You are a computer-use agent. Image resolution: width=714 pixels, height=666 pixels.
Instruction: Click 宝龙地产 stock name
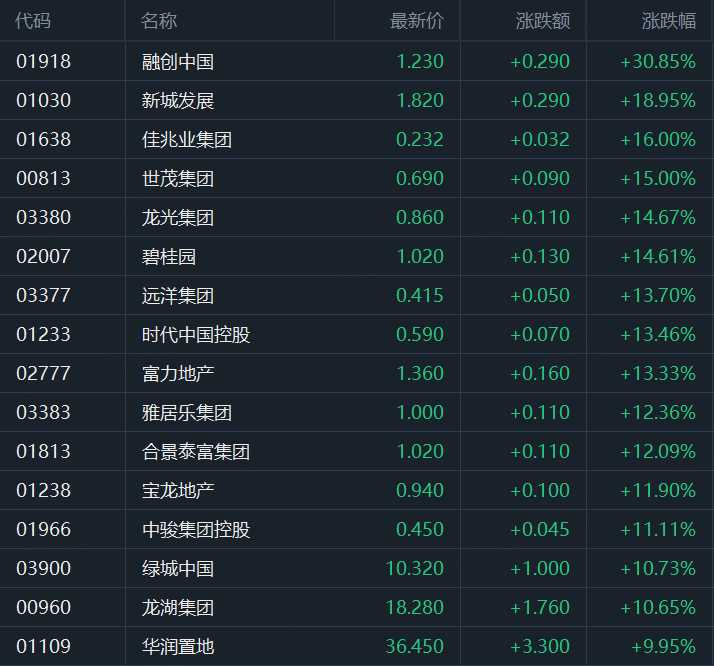coord(178,490)
